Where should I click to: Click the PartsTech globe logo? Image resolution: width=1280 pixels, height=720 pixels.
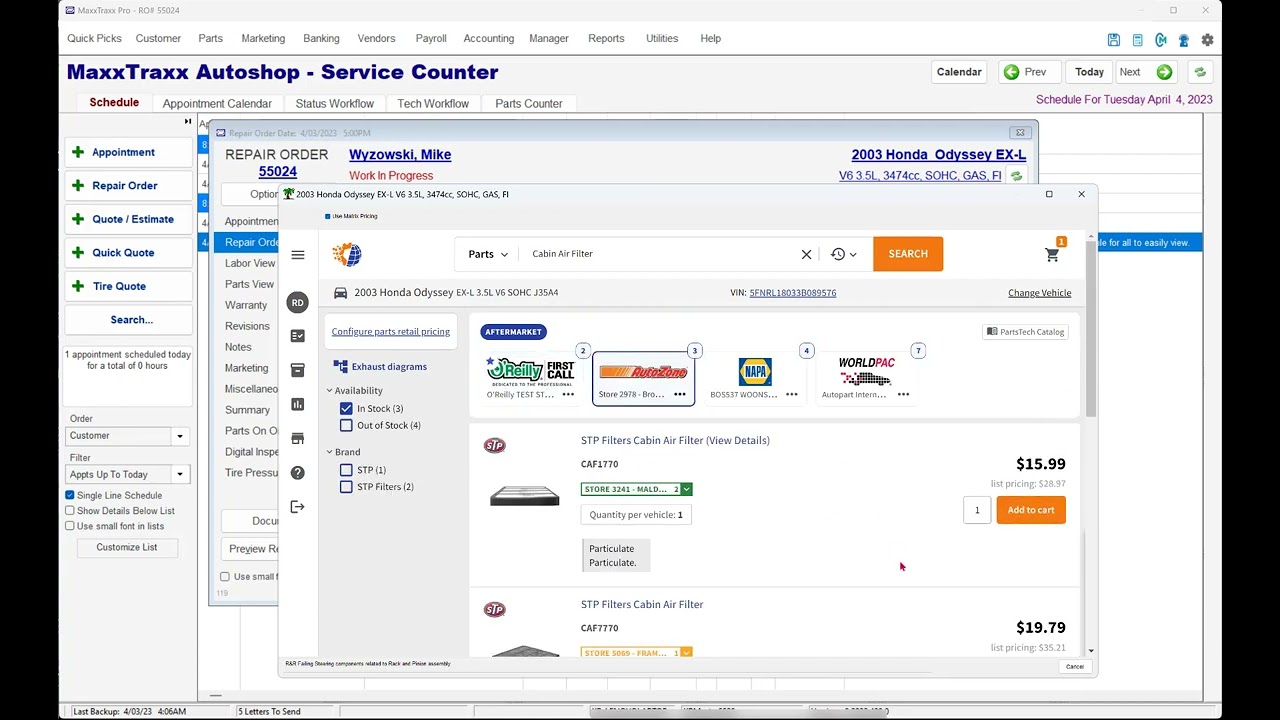[x=347, y=254]
